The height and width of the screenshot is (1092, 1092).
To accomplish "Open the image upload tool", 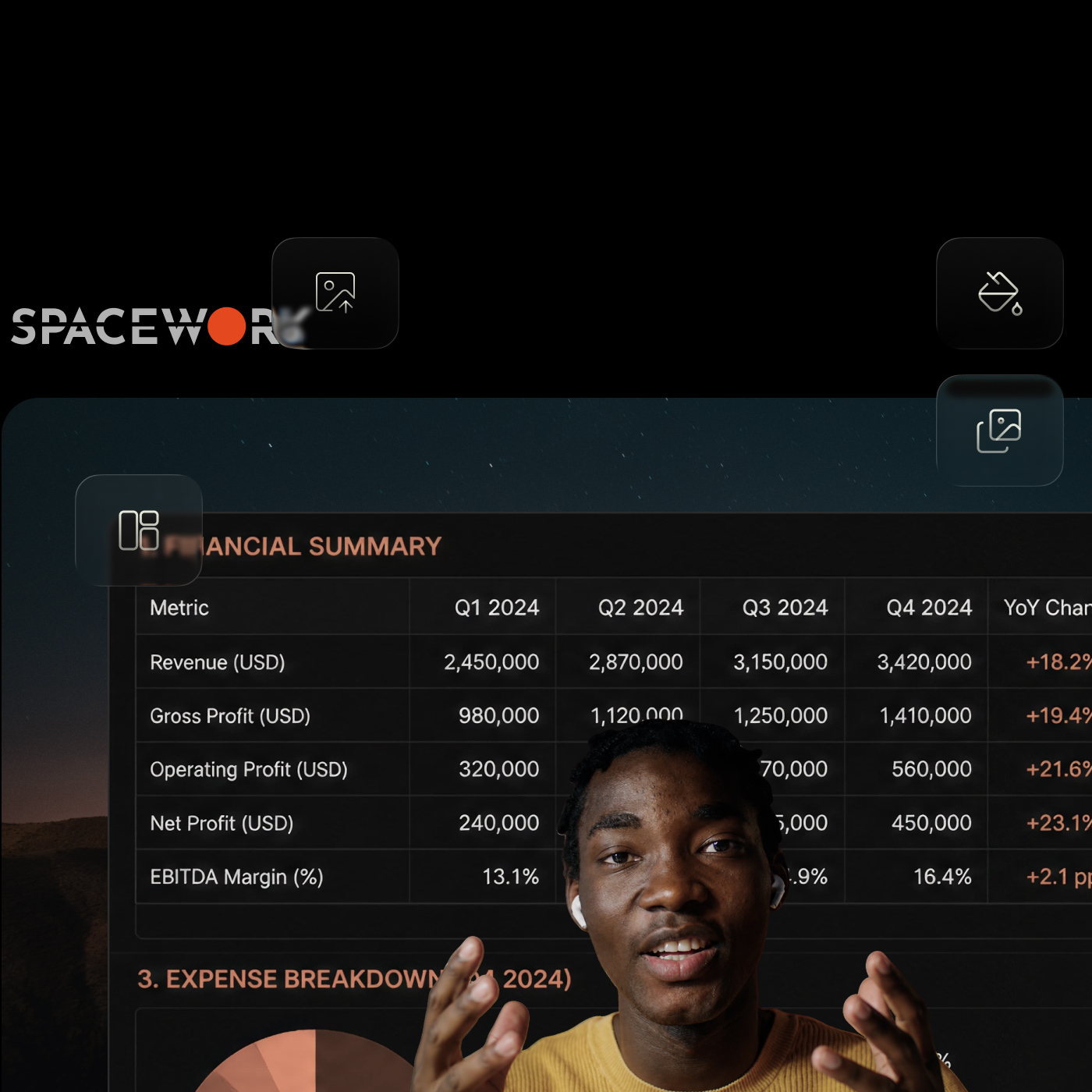I will tap(335, 292).
